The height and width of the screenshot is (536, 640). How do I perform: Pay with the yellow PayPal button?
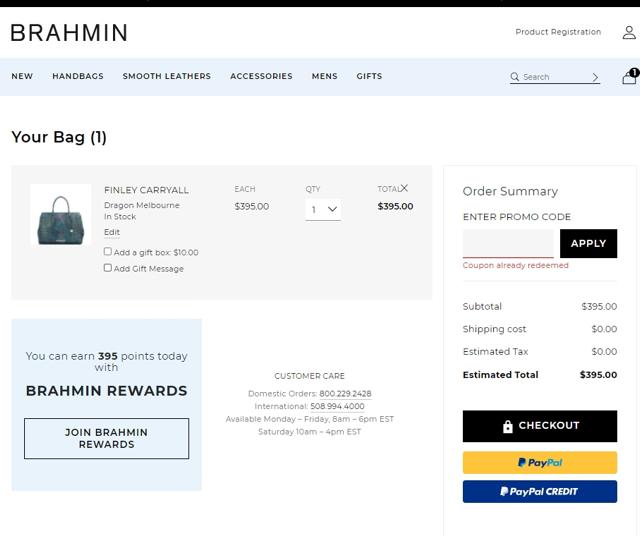click(540, 463)
